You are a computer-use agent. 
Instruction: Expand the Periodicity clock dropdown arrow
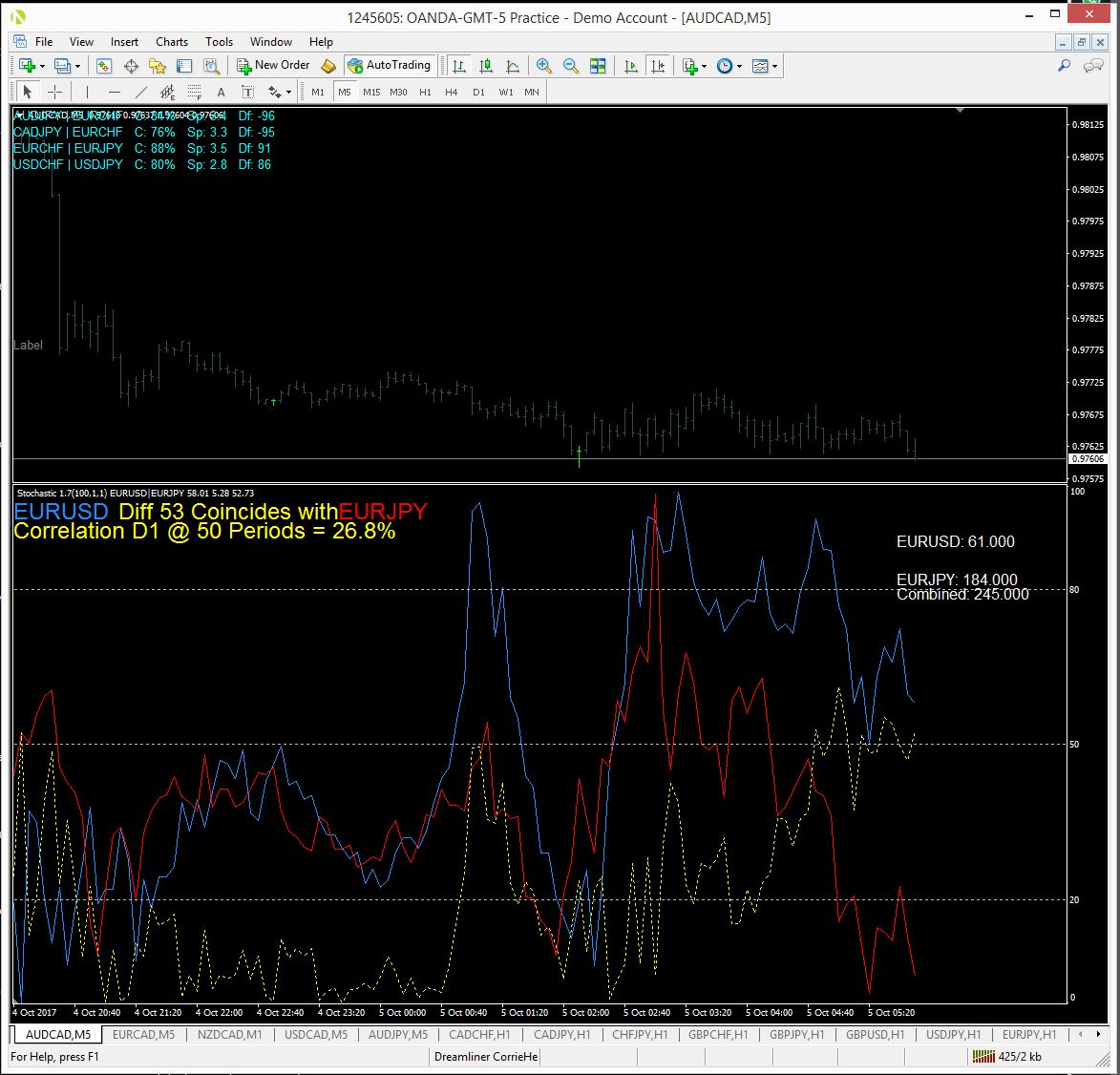tap(739, 67)
